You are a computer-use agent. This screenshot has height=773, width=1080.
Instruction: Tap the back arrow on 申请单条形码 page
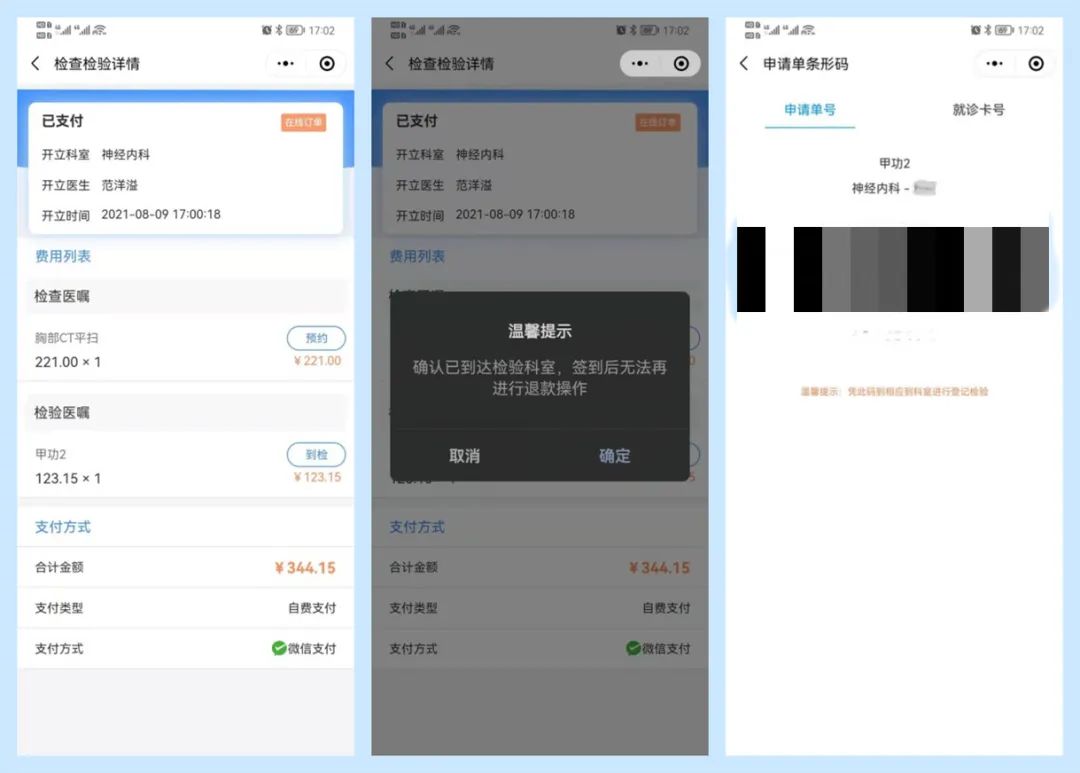pos(743,63)
